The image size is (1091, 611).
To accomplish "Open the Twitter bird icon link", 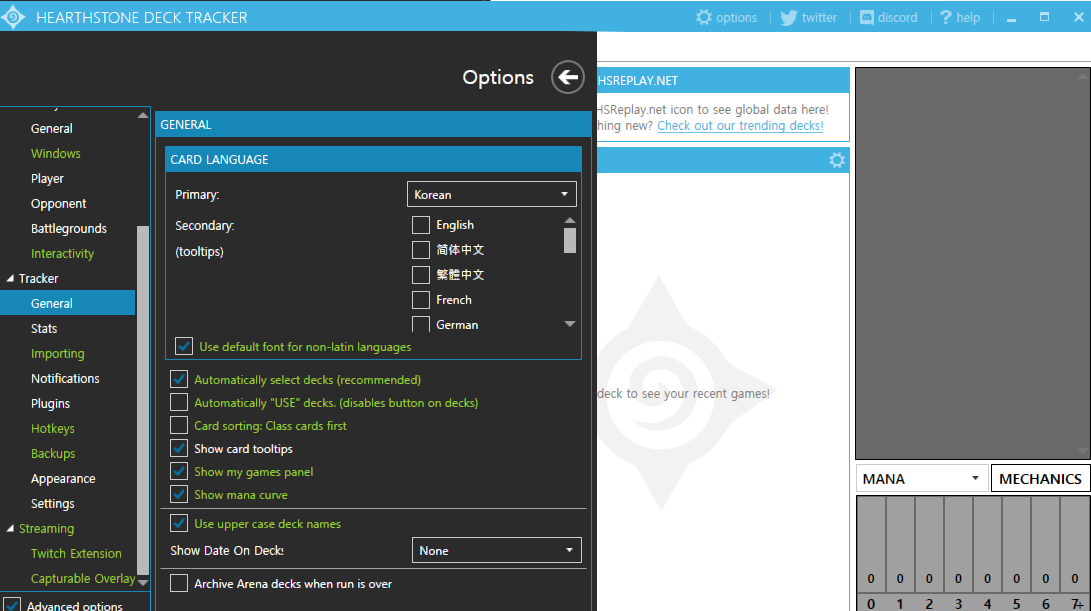I will (788, 17).
